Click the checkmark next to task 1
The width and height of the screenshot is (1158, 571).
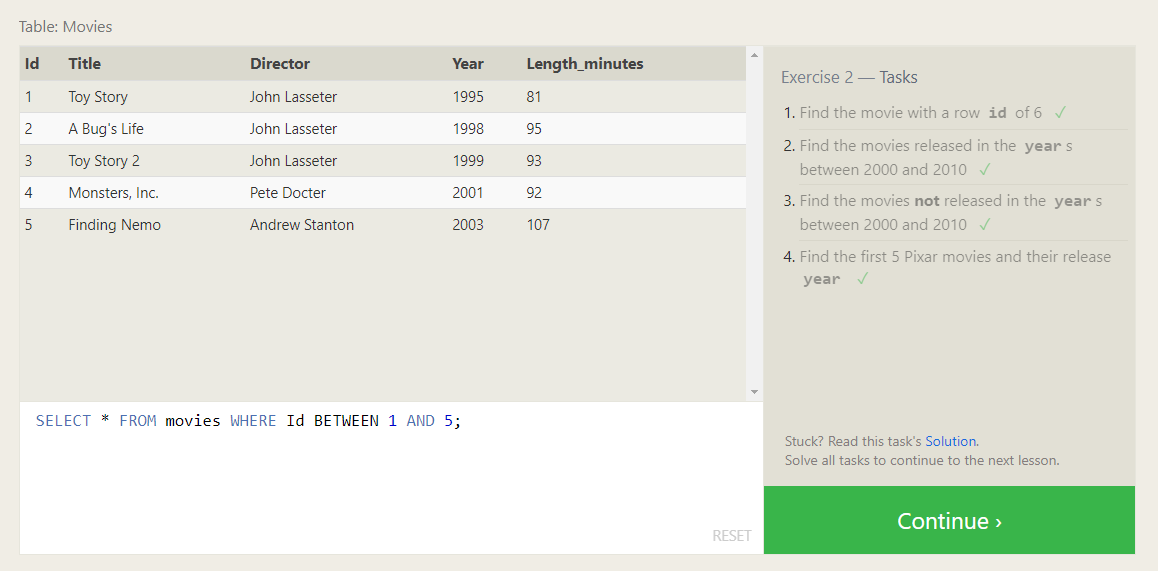tap(1060, 113)
